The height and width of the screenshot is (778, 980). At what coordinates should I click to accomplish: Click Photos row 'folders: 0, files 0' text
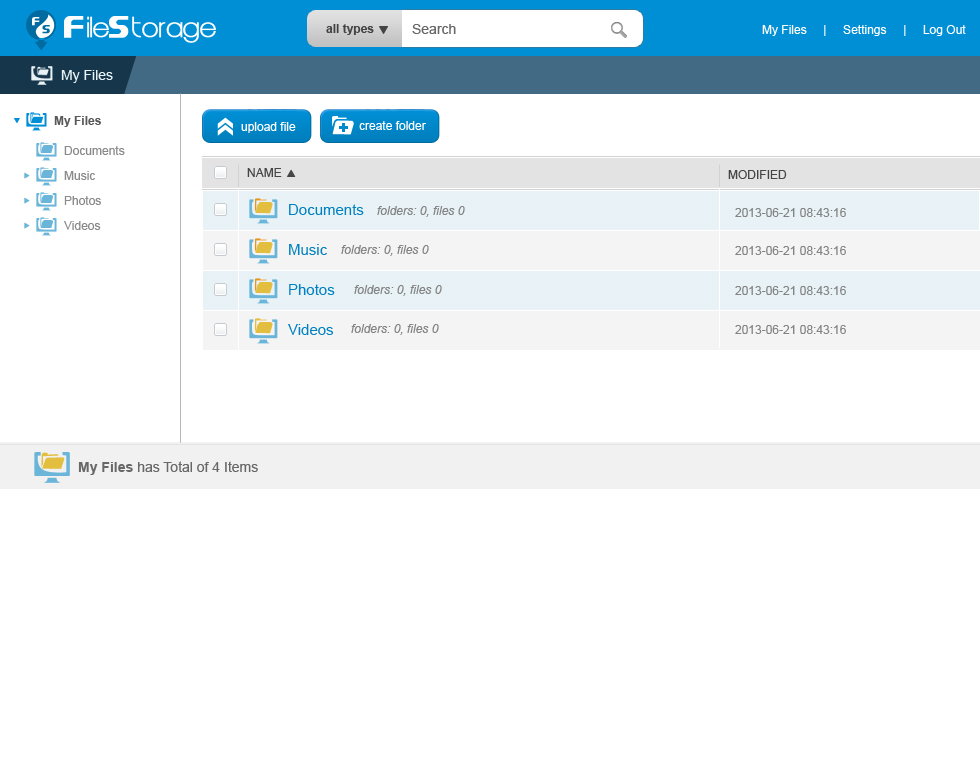pos(398,290)
